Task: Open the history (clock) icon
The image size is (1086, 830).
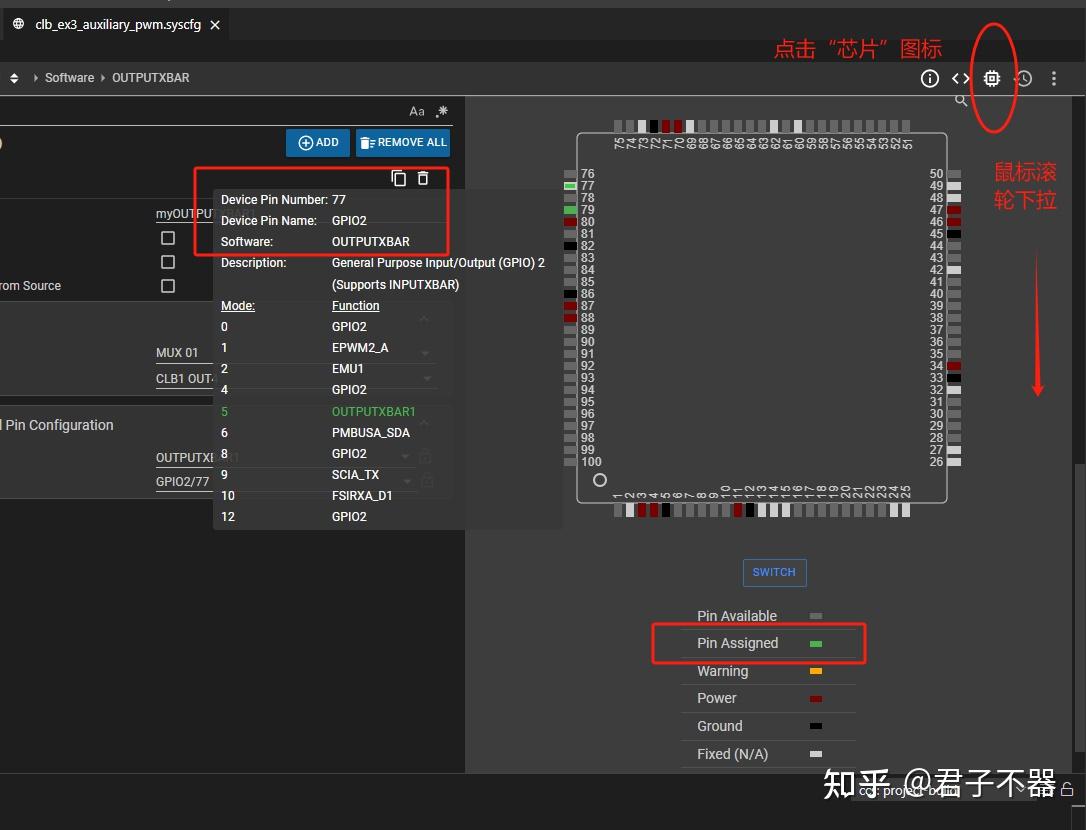Action: coord(1022,78)
